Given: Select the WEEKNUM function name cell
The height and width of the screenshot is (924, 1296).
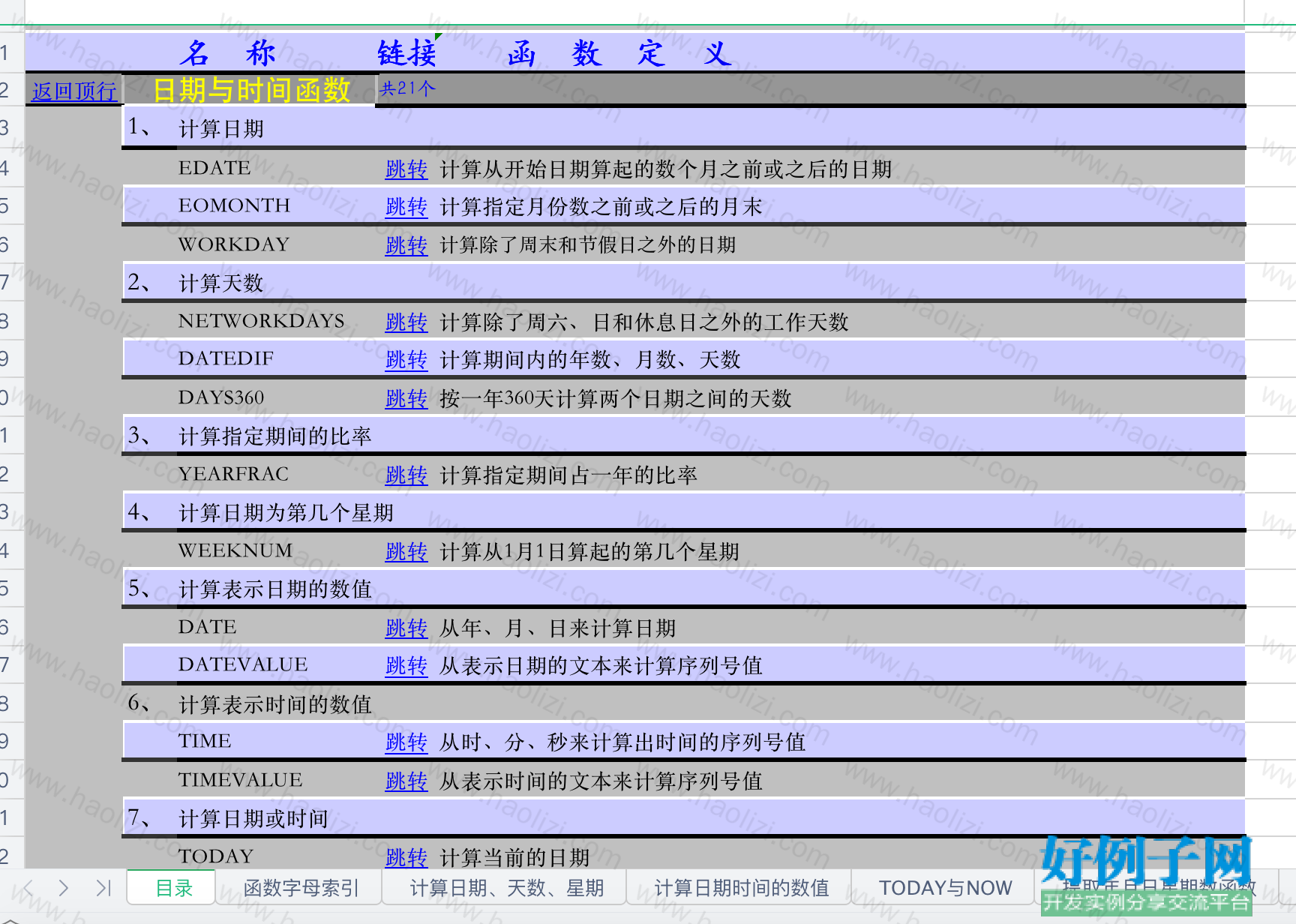Looking at the screenshot, I should pyautogui.click(x=235, y=550).
